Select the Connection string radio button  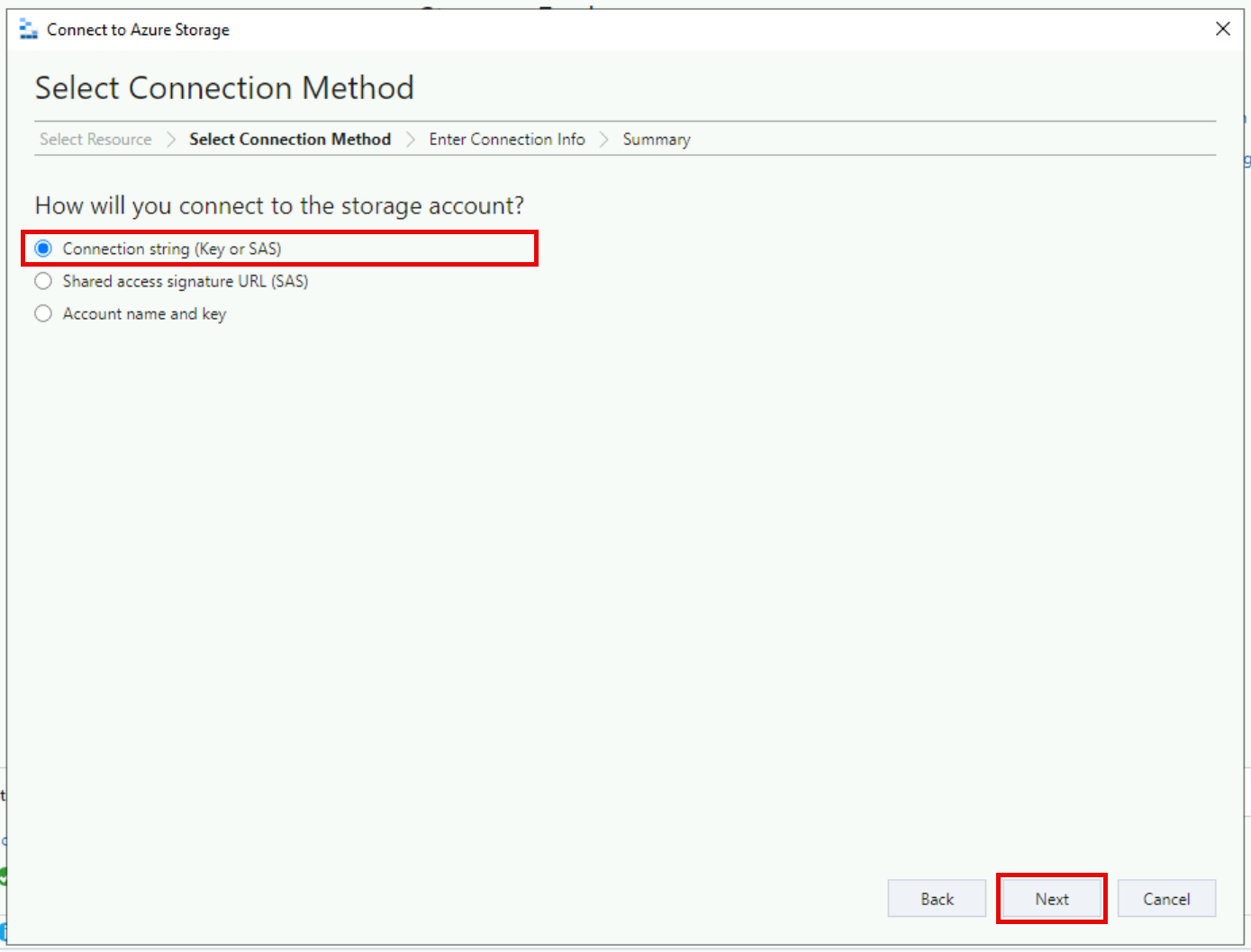(43, 249)
